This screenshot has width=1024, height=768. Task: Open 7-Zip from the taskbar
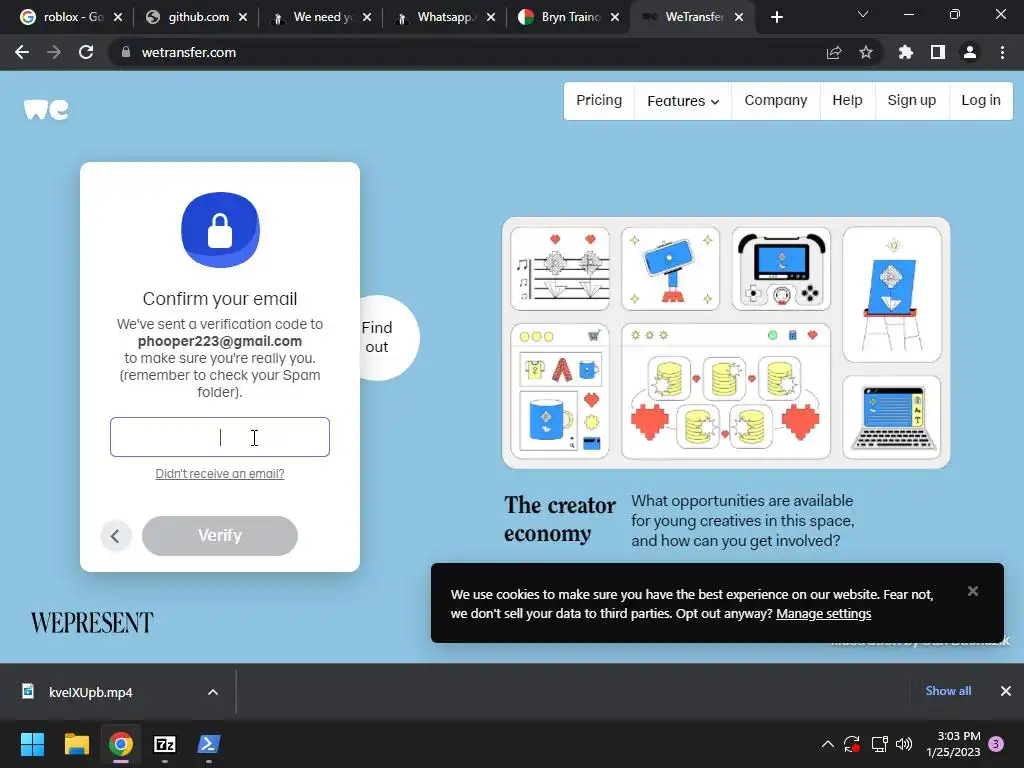click(x=165, y=744)
